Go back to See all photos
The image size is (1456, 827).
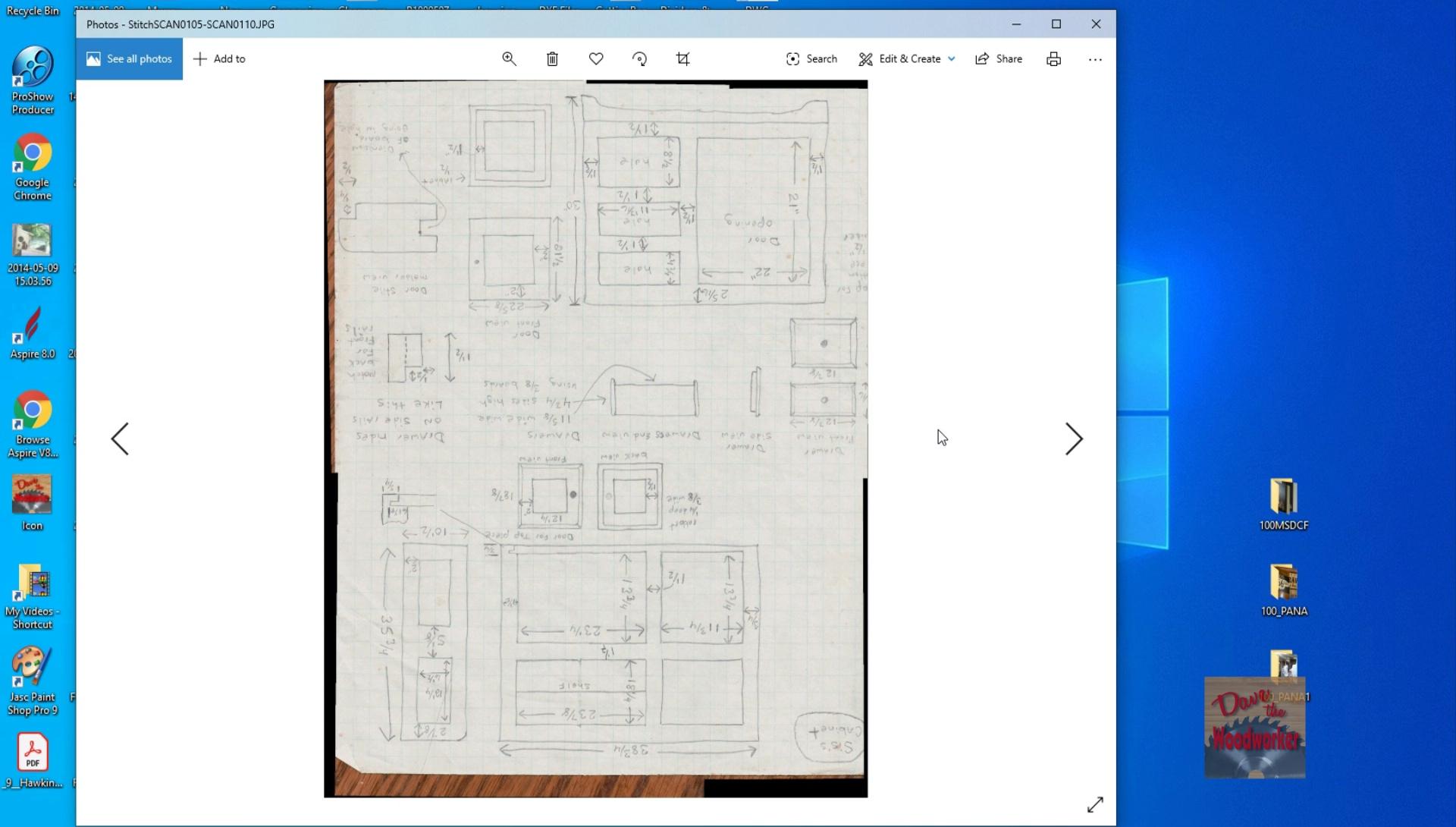tap(129, 59)
